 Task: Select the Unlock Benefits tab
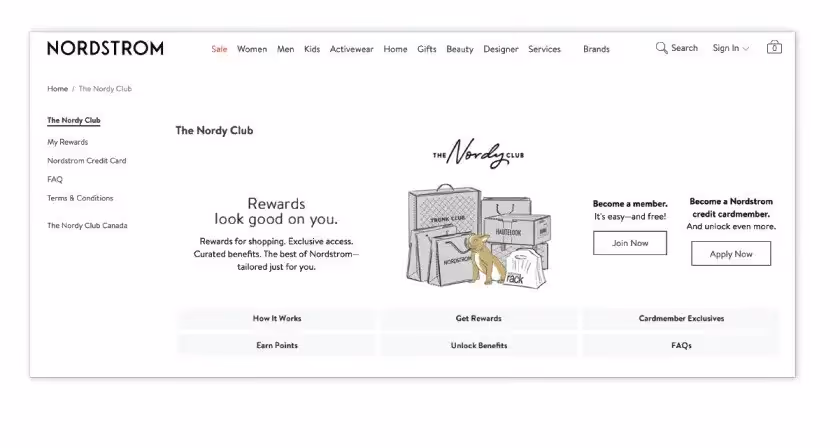click(x=478, y=346)
